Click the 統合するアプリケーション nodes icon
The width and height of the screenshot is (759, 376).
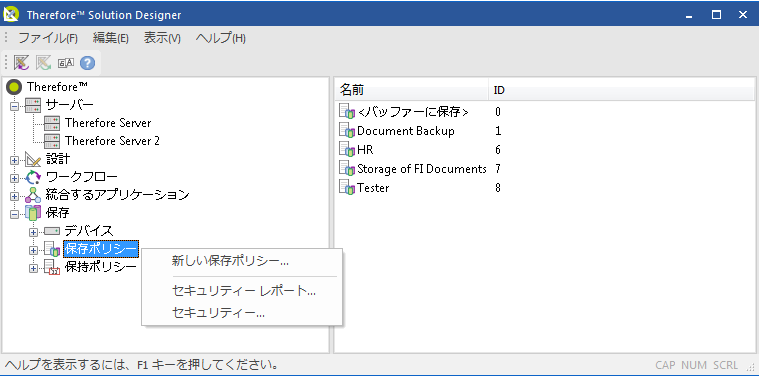pyautogui.click(x=33, y=195)
